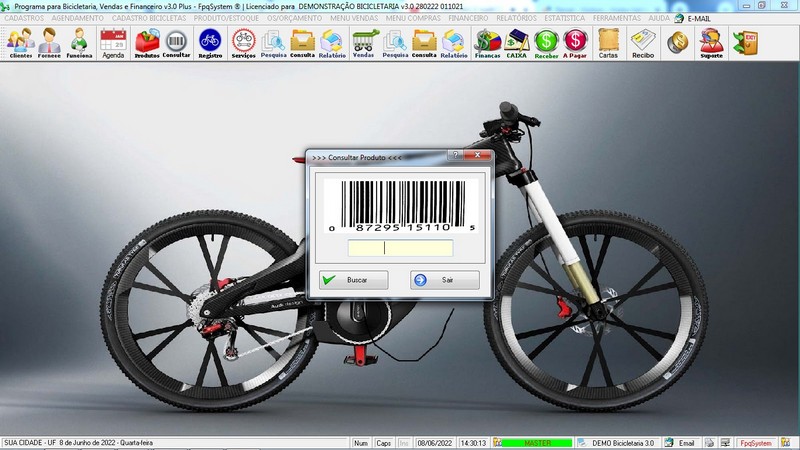Click Pesquisa icon next to Serviços

tap(273, 43)
